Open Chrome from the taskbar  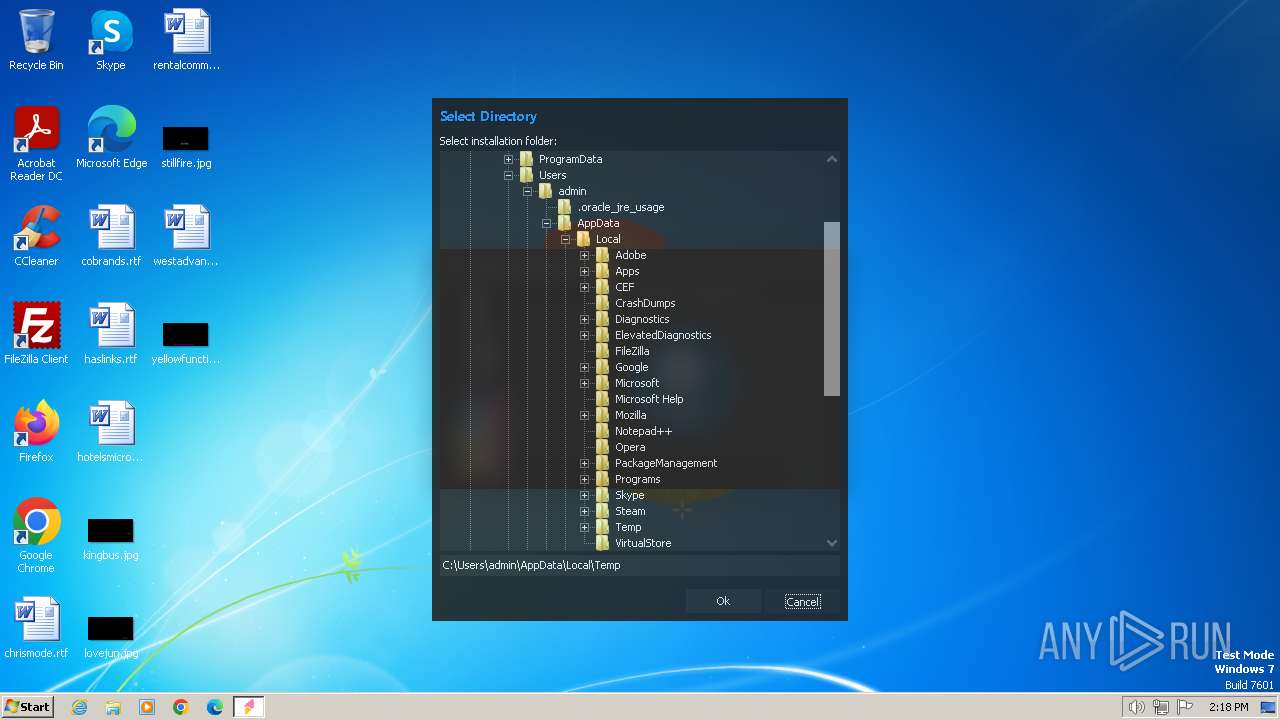[181, 707]
